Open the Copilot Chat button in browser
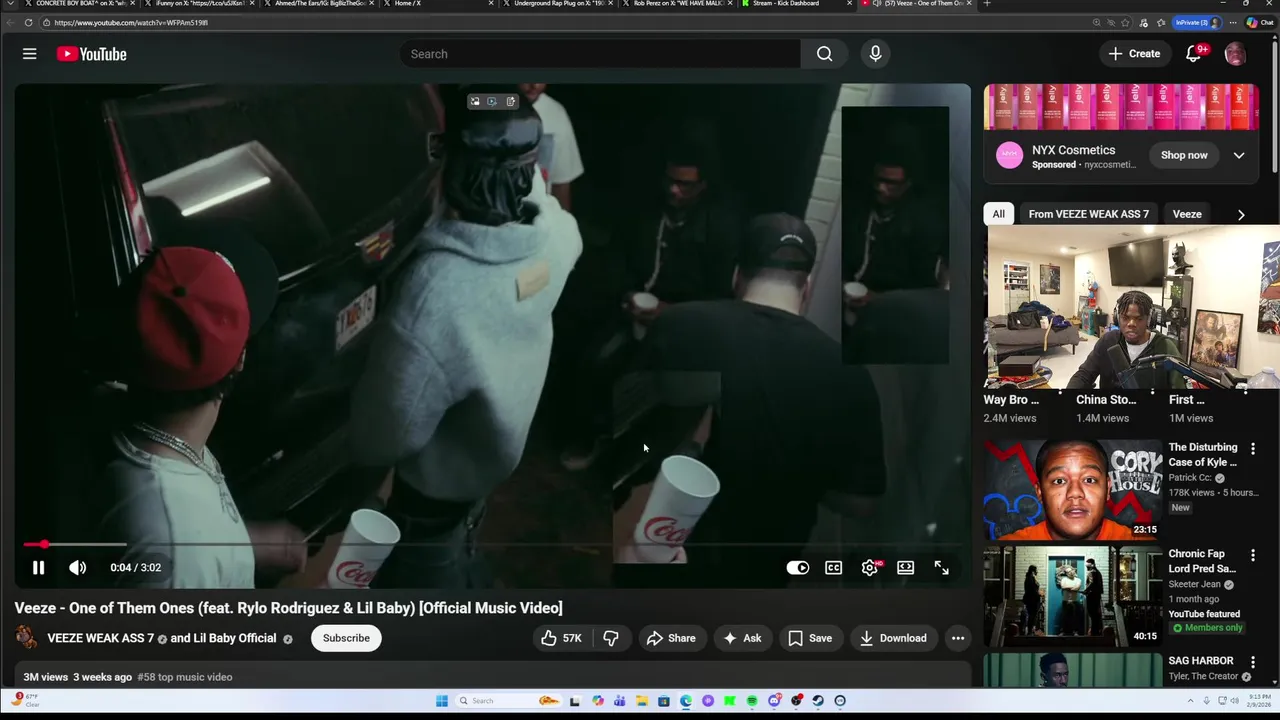 click(x=1260, y=22)
